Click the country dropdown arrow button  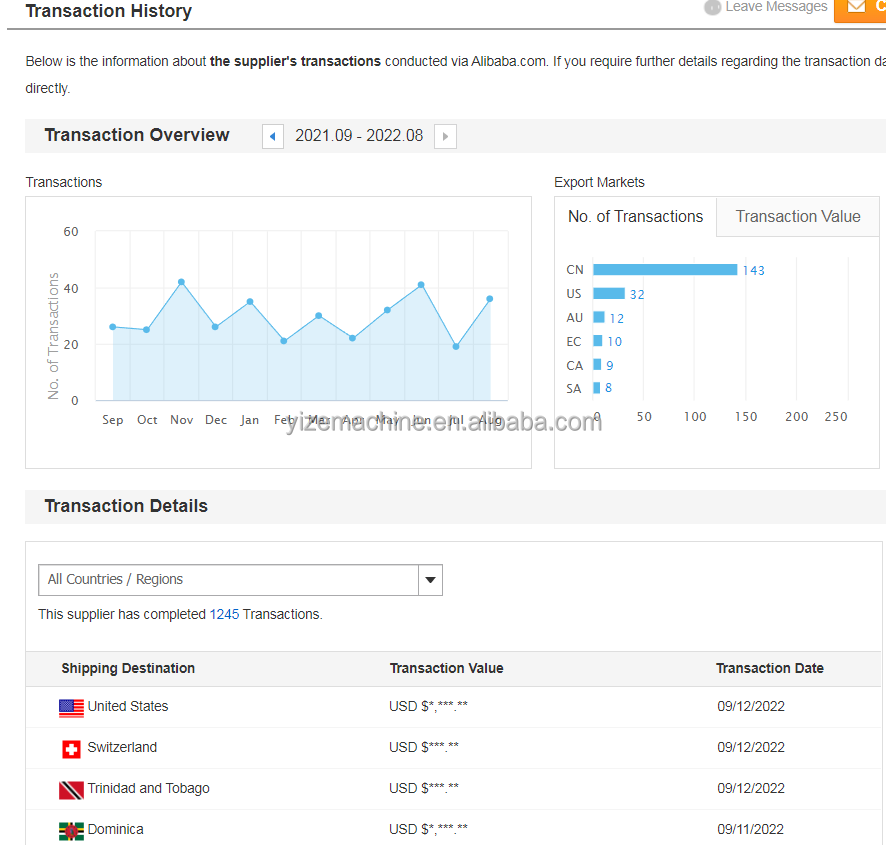[x=431, y=580]
